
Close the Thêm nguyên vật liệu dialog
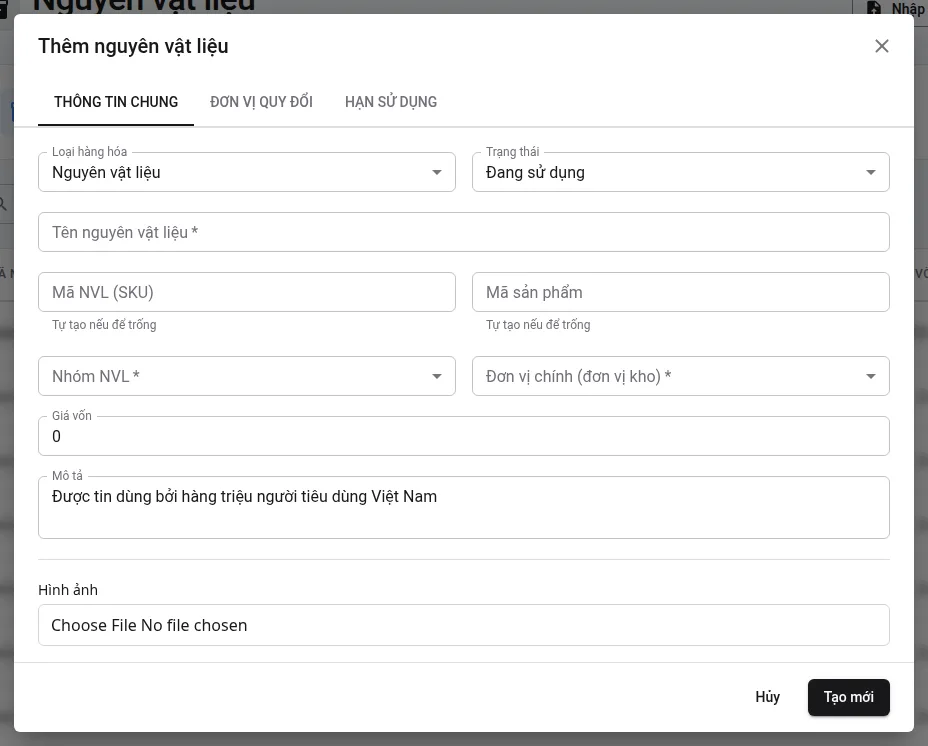(x=881, y=46)
